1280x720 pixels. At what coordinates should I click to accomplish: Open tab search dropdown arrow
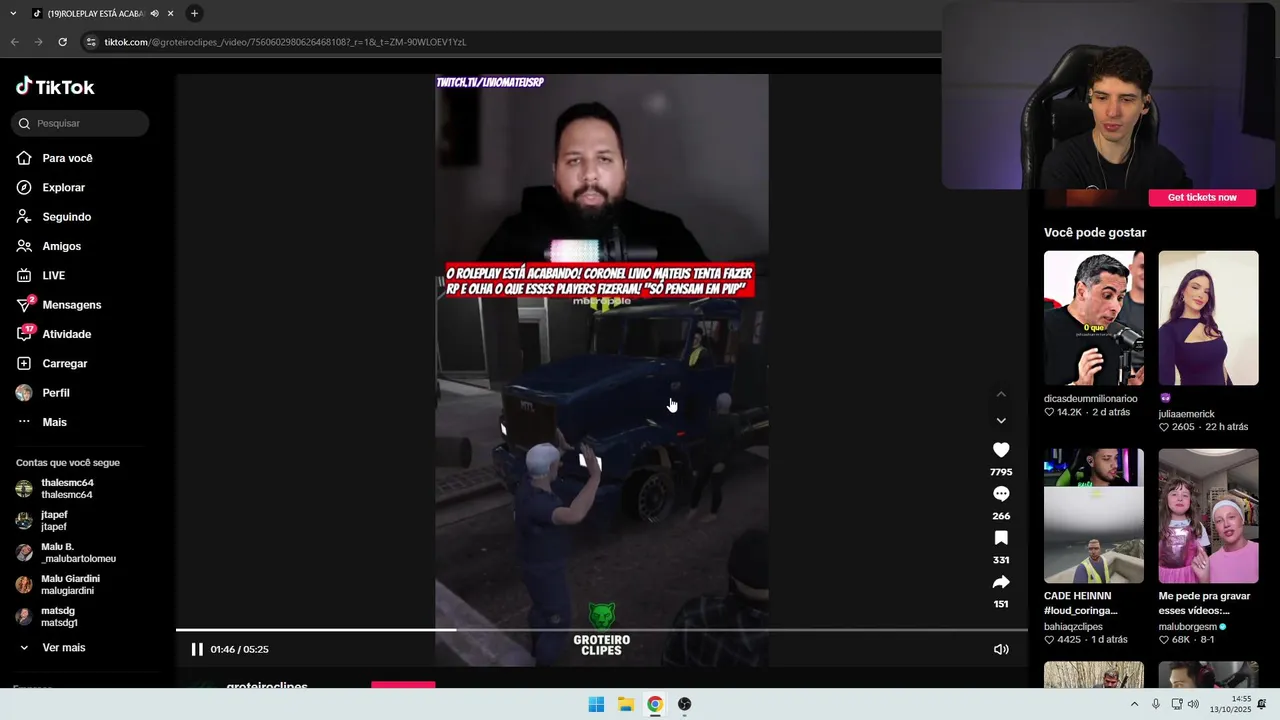[x=13, y=13]
